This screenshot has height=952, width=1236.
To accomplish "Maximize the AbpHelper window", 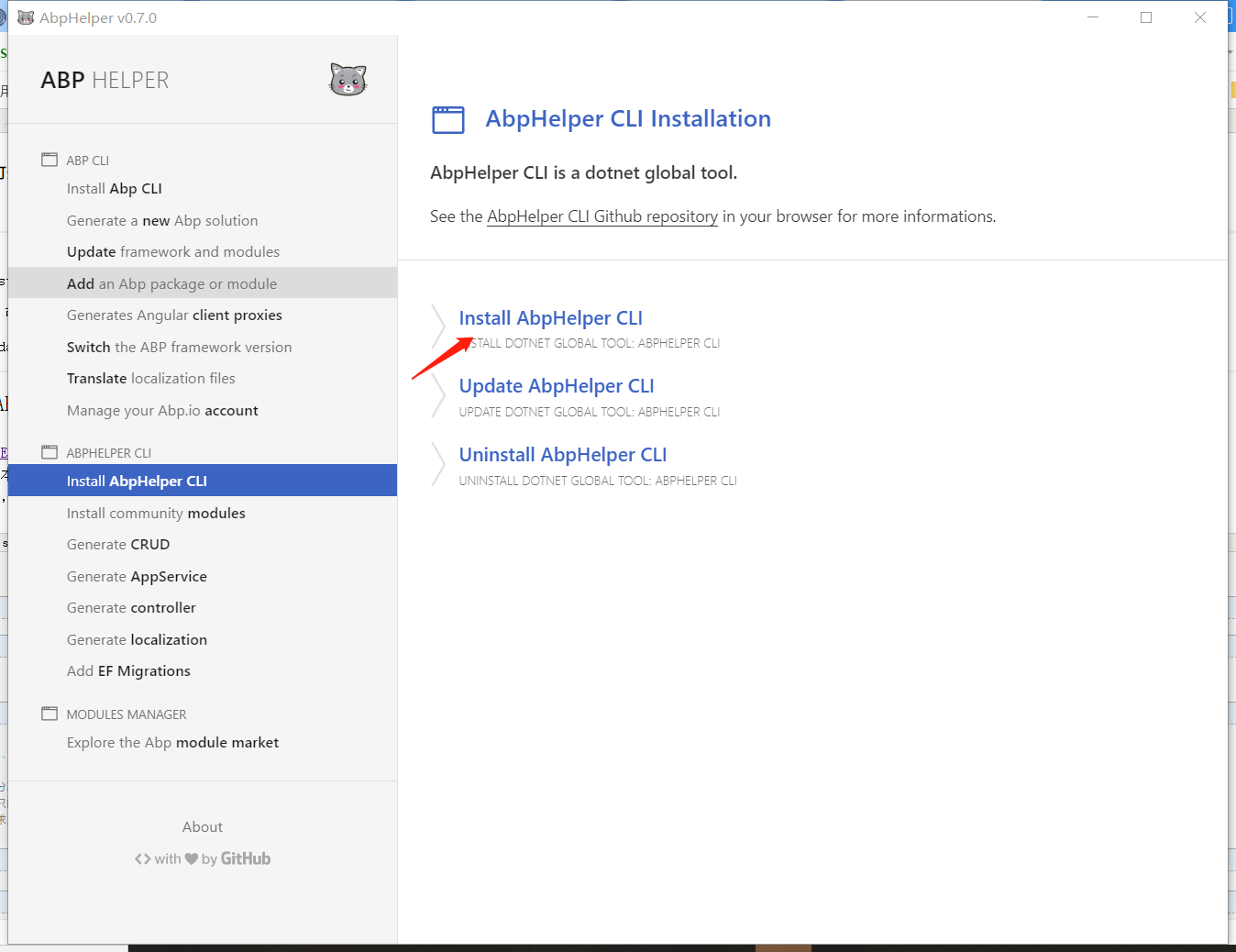I will pos(1146,17).
